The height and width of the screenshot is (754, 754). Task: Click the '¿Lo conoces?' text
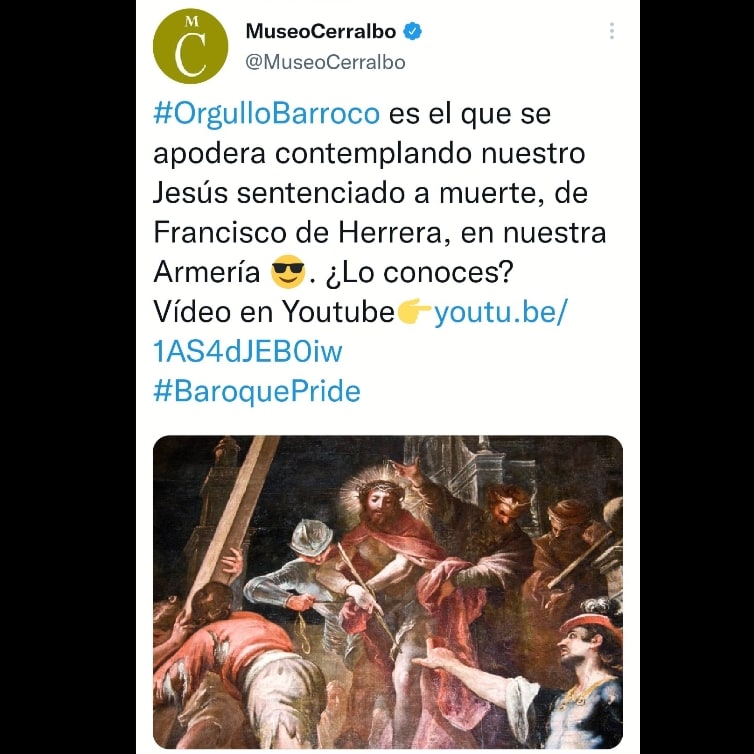point(419,273)
